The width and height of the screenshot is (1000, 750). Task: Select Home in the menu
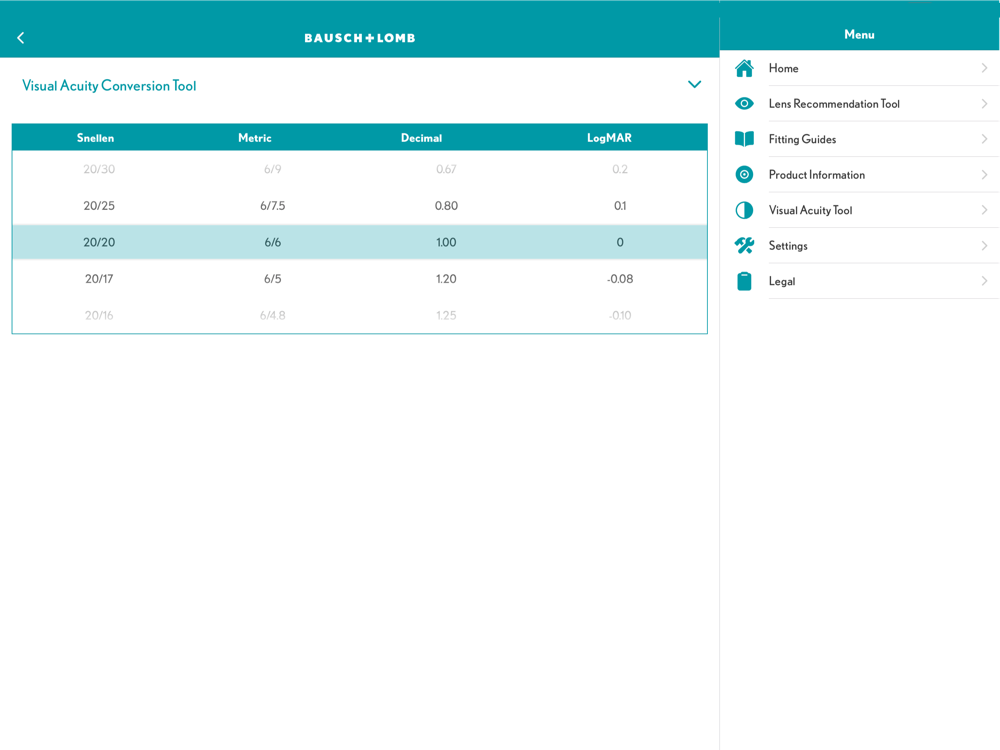[860, 68]
